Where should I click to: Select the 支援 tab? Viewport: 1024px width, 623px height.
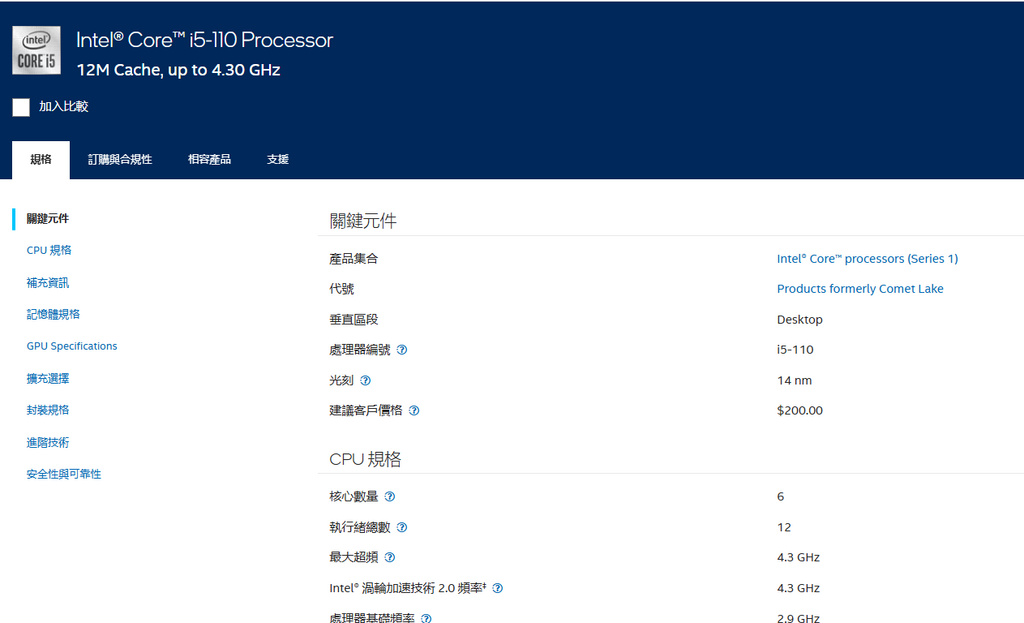pos(277,158)
